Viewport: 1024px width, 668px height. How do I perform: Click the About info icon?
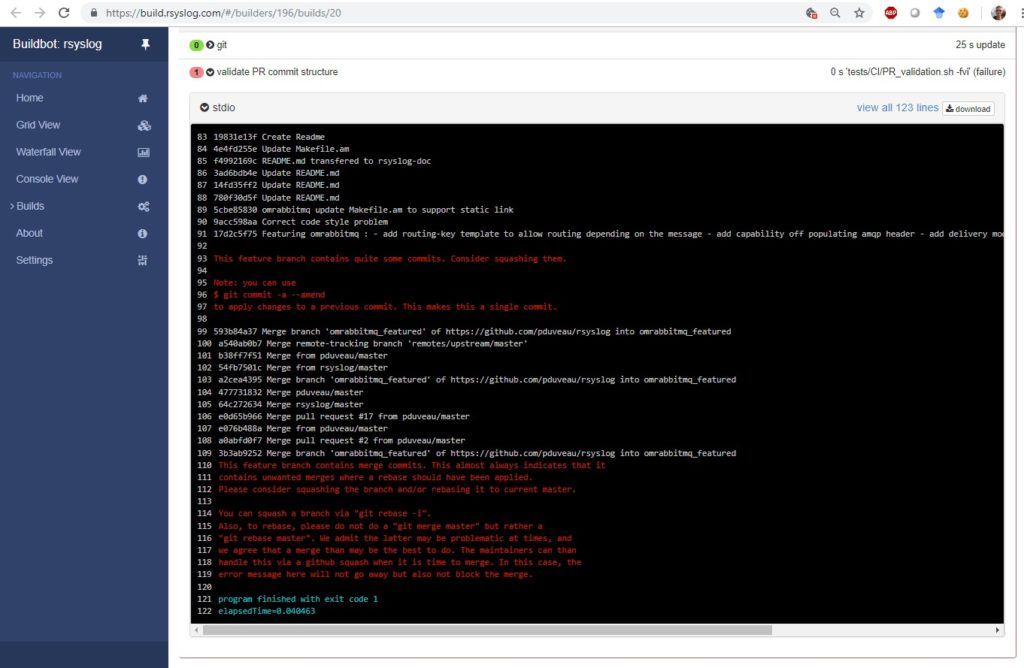click(x=142, y=233)
